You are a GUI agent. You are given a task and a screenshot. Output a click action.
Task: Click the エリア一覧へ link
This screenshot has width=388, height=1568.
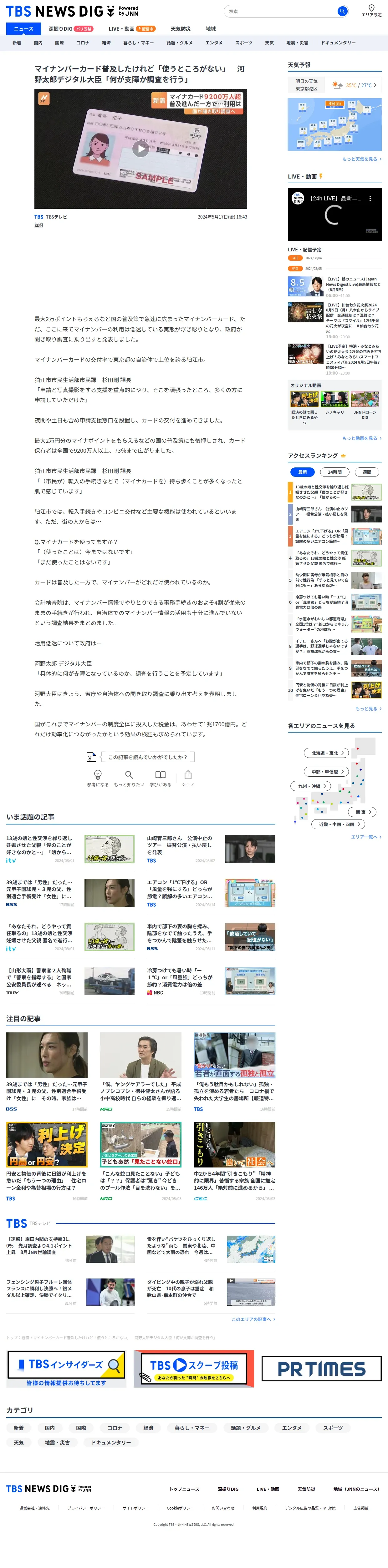366,837
